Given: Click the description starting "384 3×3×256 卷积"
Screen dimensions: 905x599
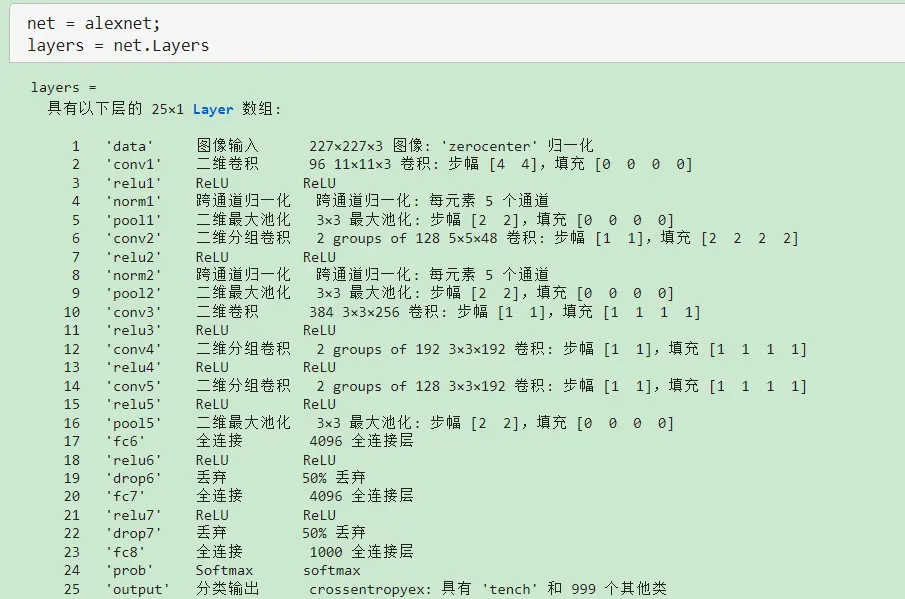Looking at the screenshot, I should coord(504,312).
